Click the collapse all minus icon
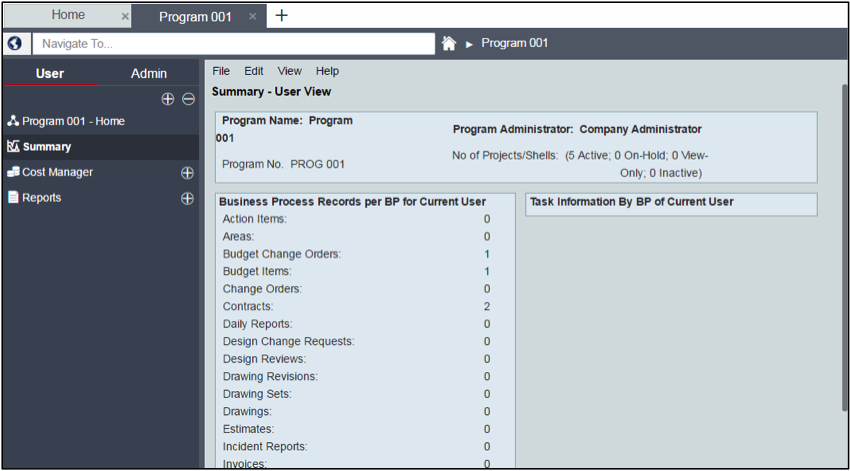 tap(187, 99)
